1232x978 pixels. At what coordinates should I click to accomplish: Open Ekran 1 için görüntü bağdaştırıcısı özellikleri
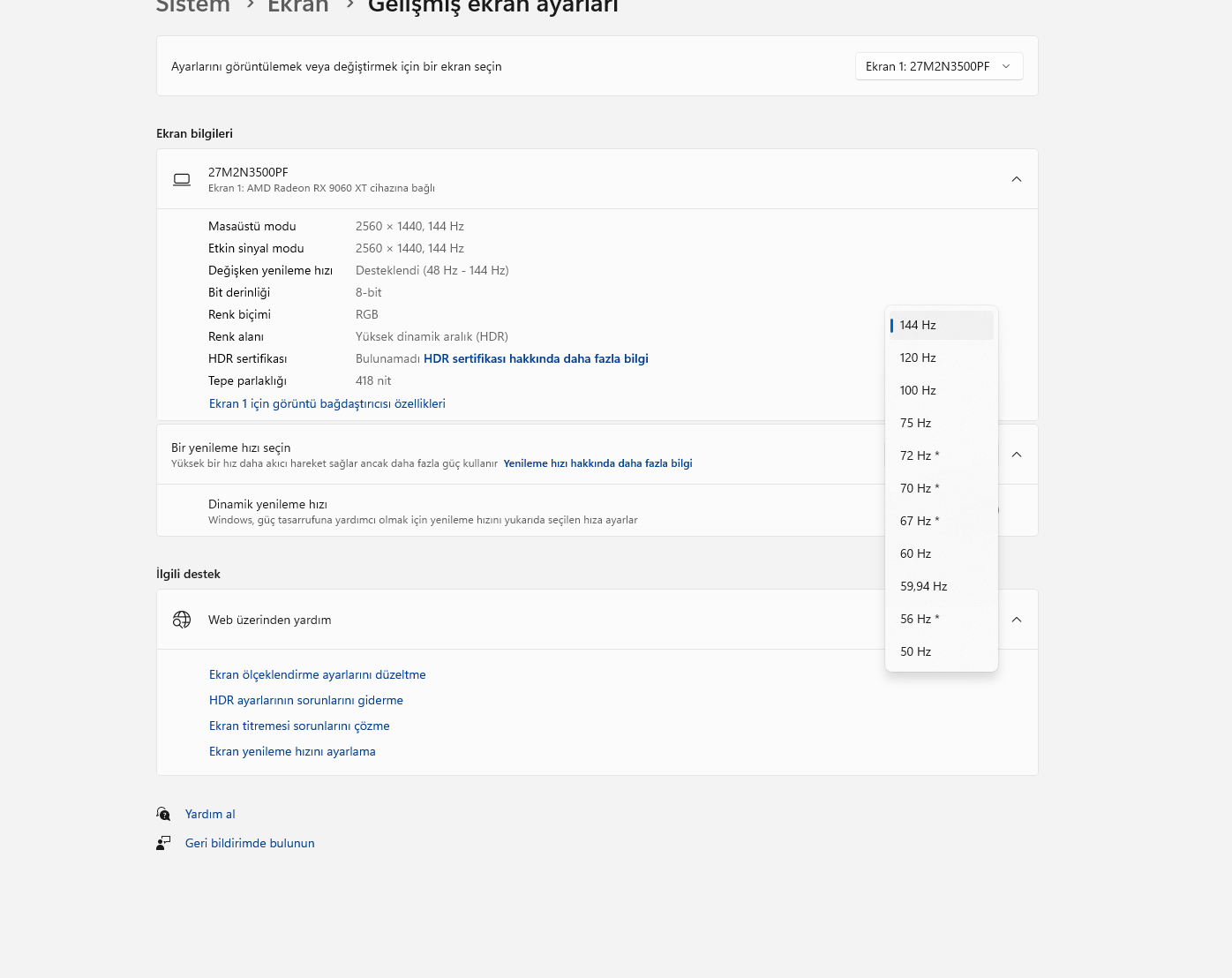(x=327, y=403)
